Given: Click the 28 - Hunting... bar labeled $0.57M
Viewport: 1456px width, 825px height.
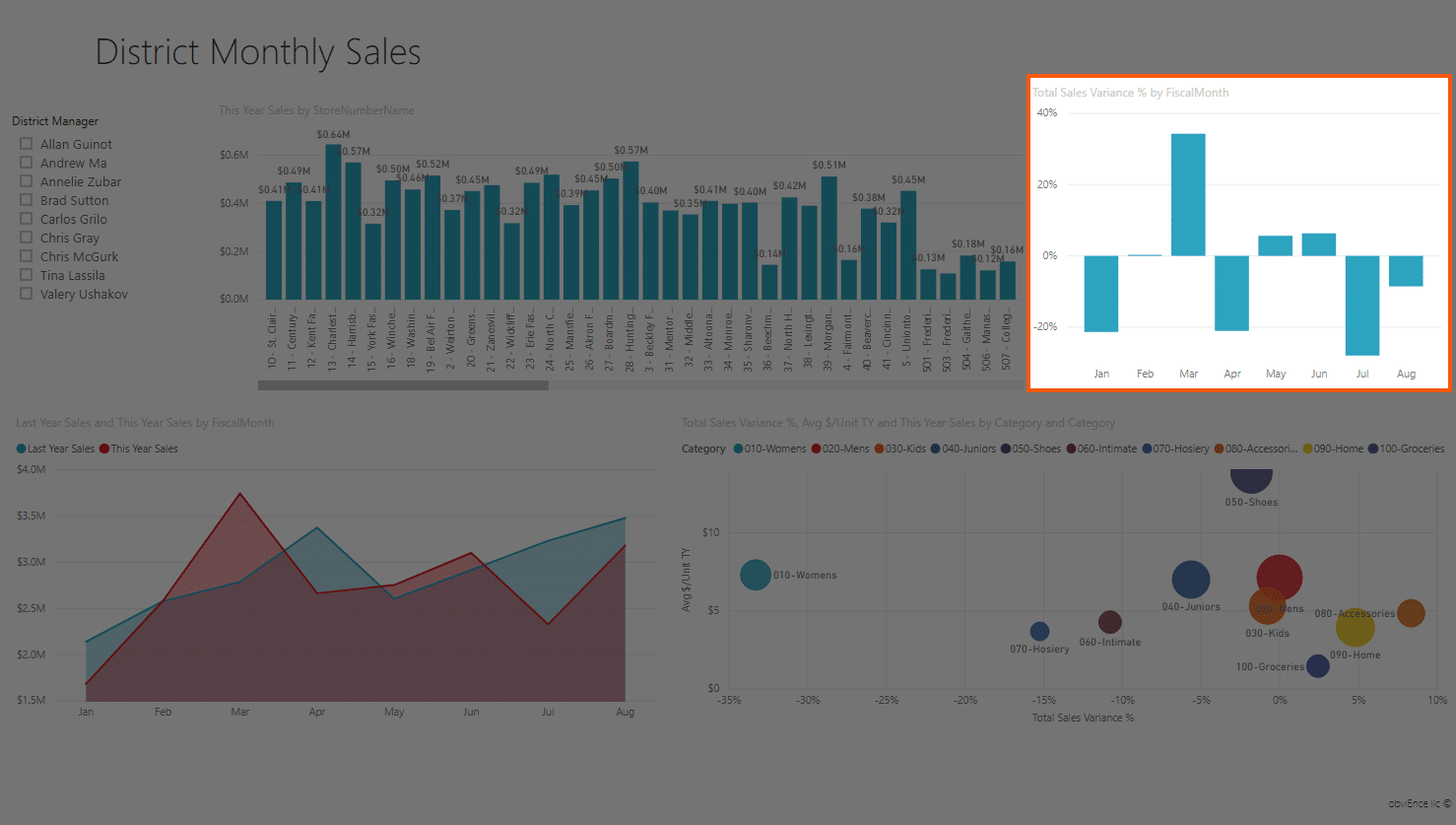Looking at the screenshot, I should coord(630,231).
